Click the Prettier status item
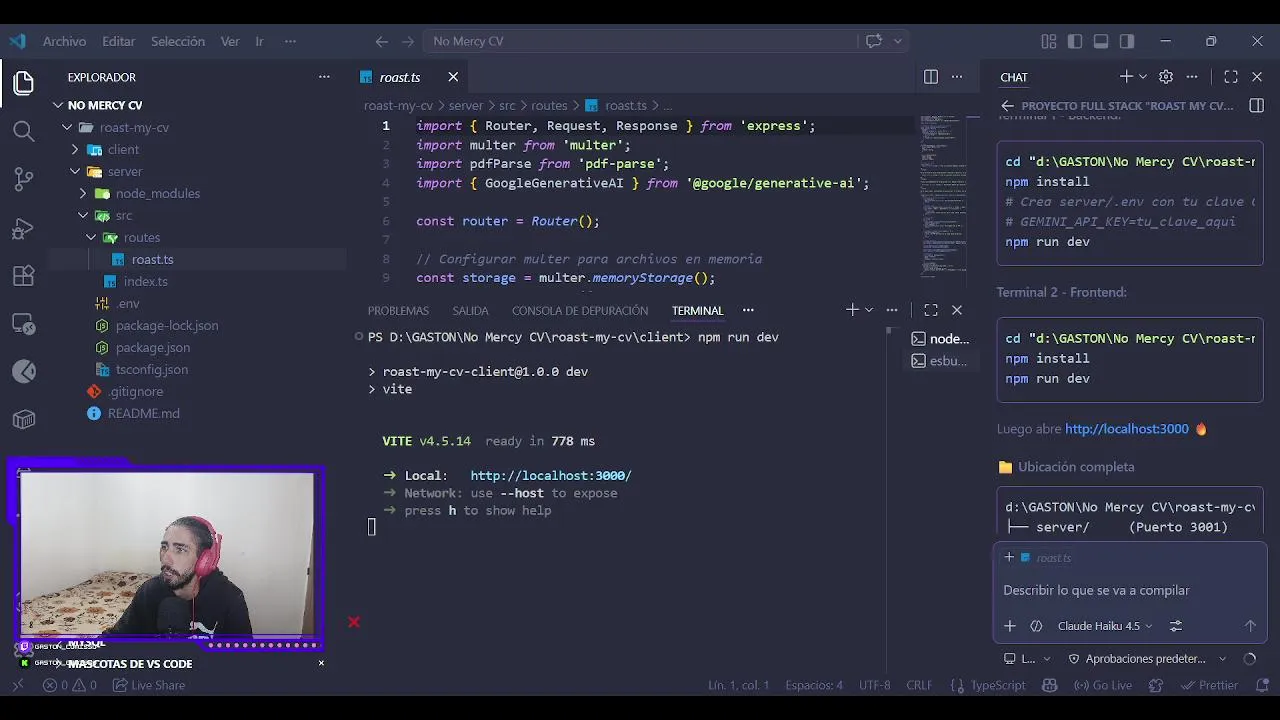Viewport: 1280px width, 720px height. pyautogui.click(x=1209, y=685)
